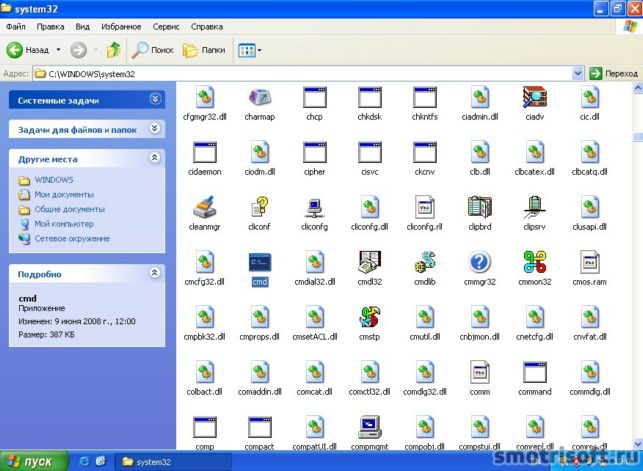Image resolution: width=643 pixels, height=471 pixels.
Task: Collapse Подробно details panel
Action: click(x=155, y=273)
